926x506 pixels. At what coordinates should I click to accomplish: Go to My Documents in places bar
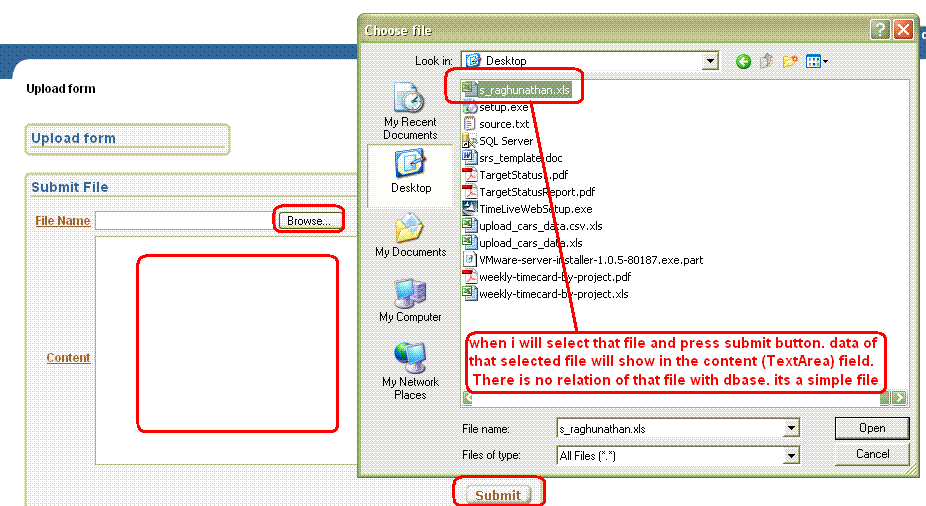(410, 236)
